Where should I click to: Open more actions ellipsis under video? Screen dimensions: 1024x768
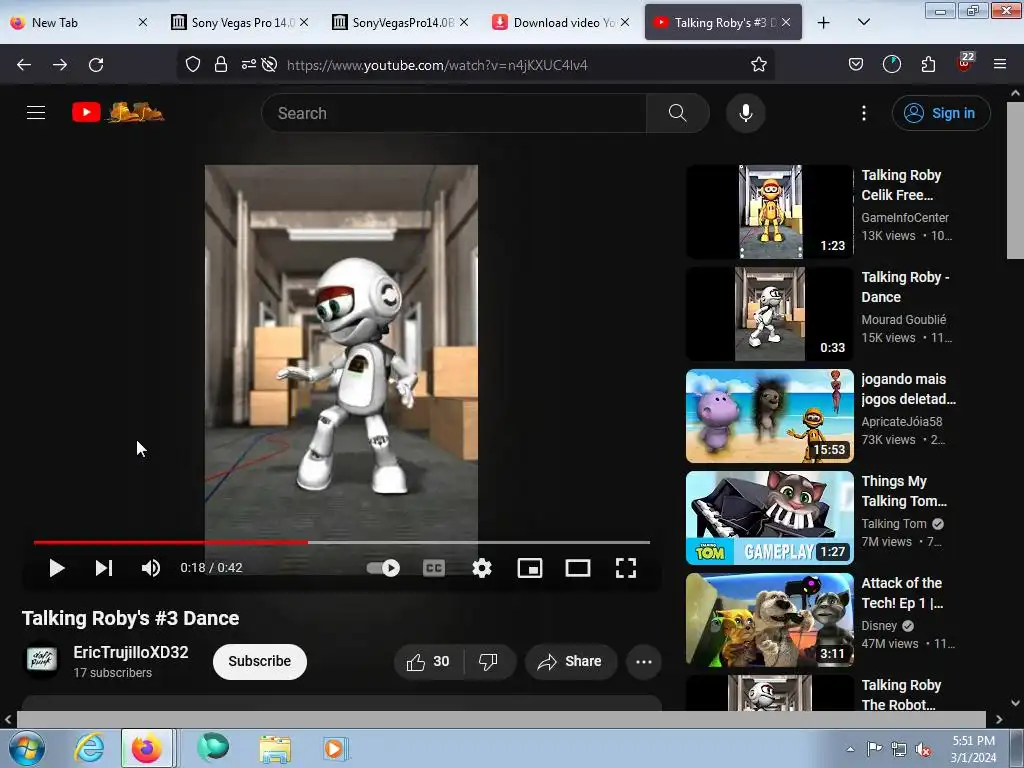tap(644, 662)
